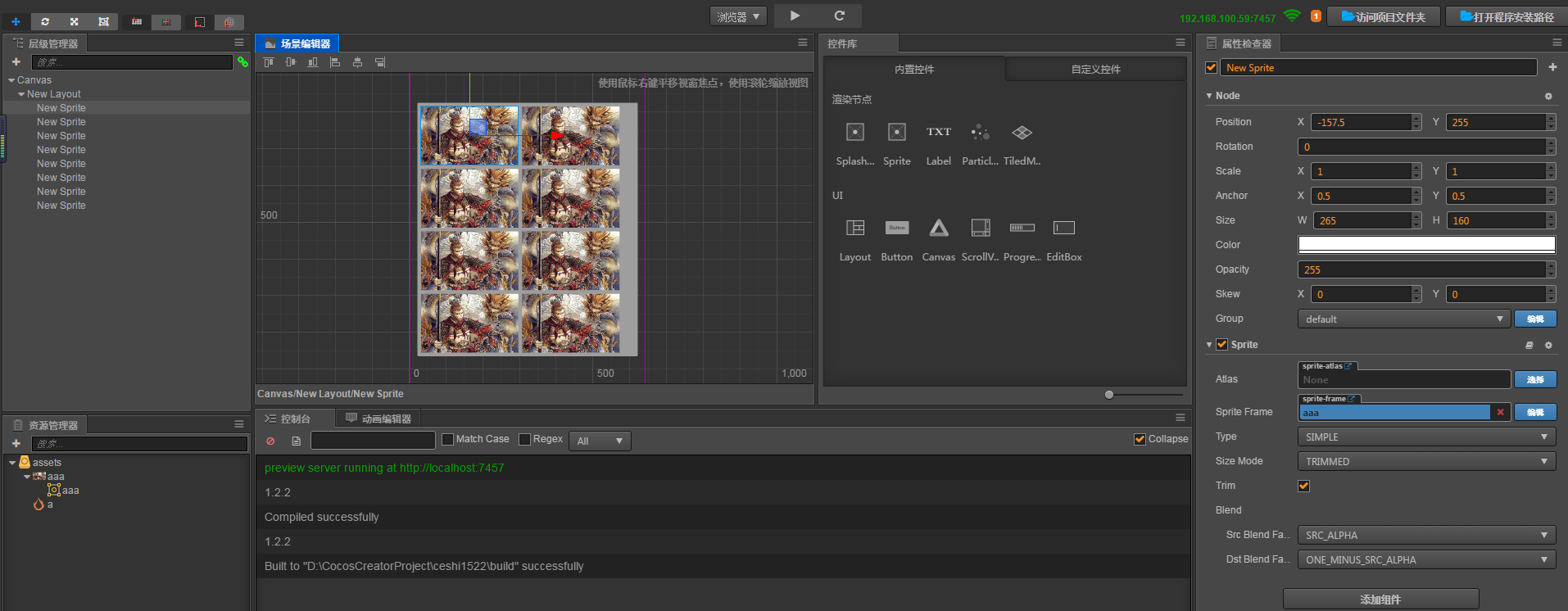Select the Label TXT control icon
Viewport: 1568px width, 611px height.
click(938, 133)
